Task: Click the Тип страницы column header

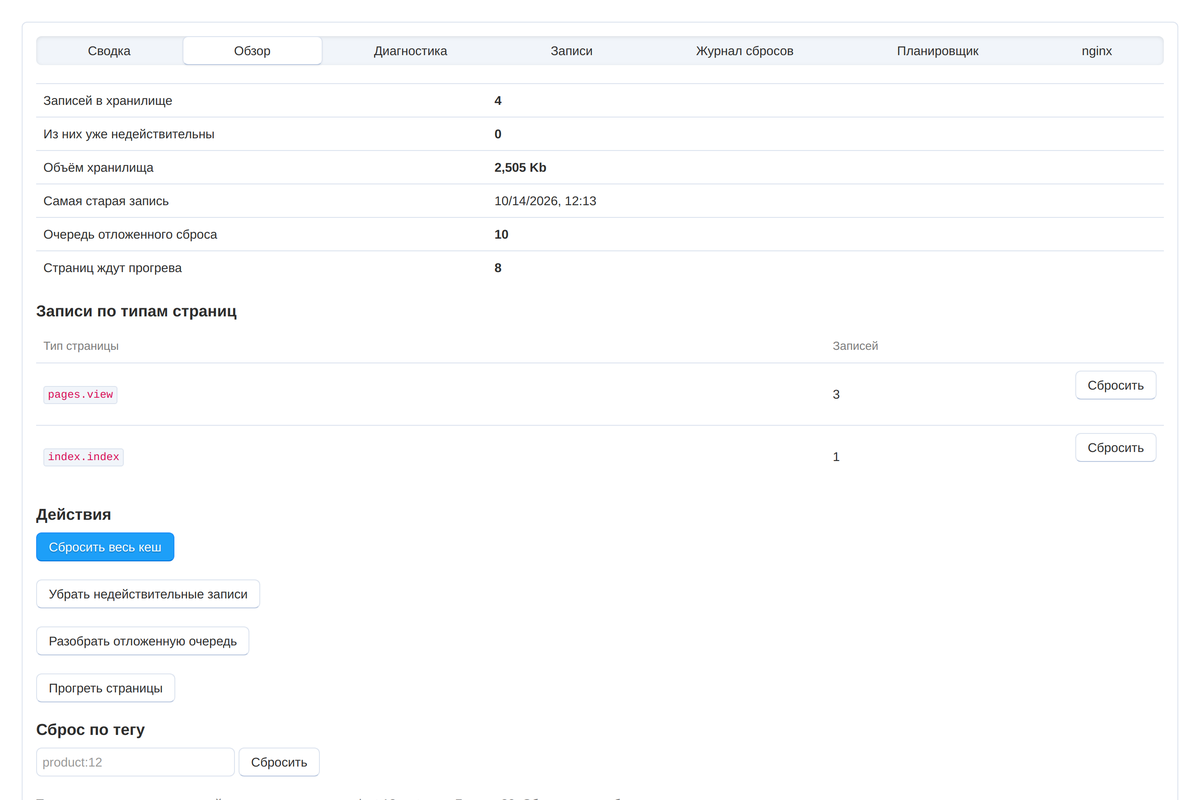Action: (81, 346)
